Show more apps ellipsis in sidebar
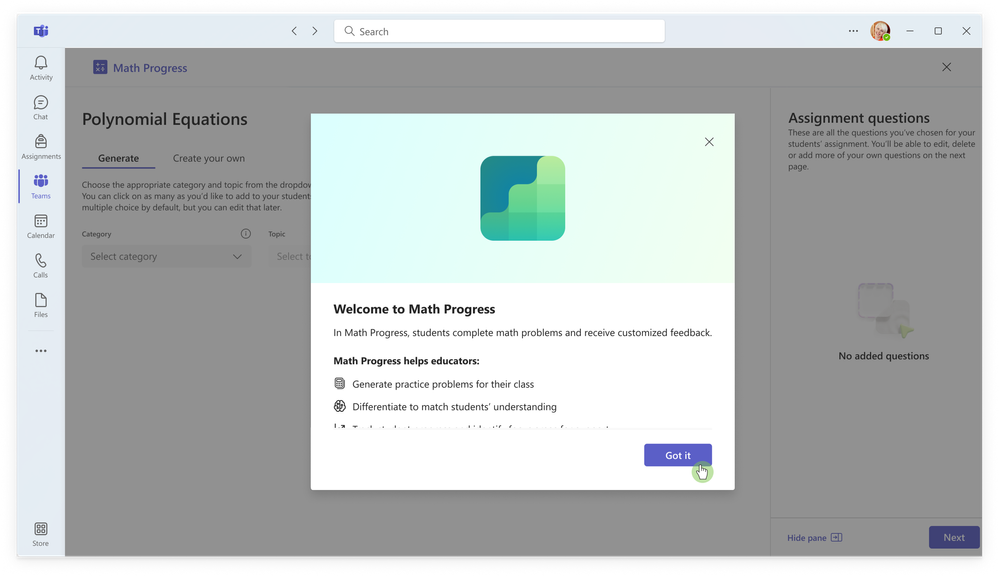 pos(41,351)
